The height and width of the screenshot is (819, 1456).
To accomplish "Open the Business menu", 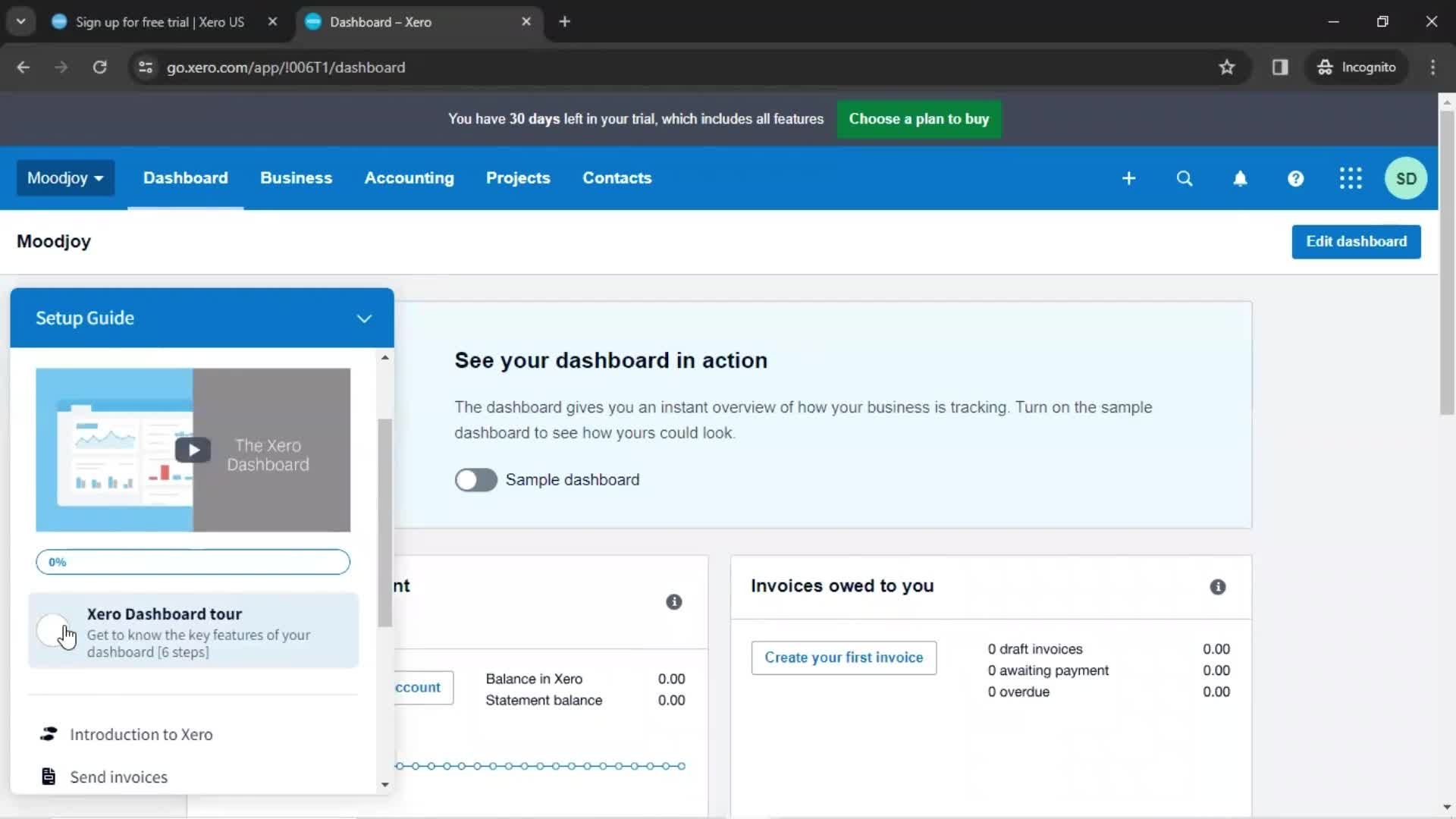I will tap(297, 178).
